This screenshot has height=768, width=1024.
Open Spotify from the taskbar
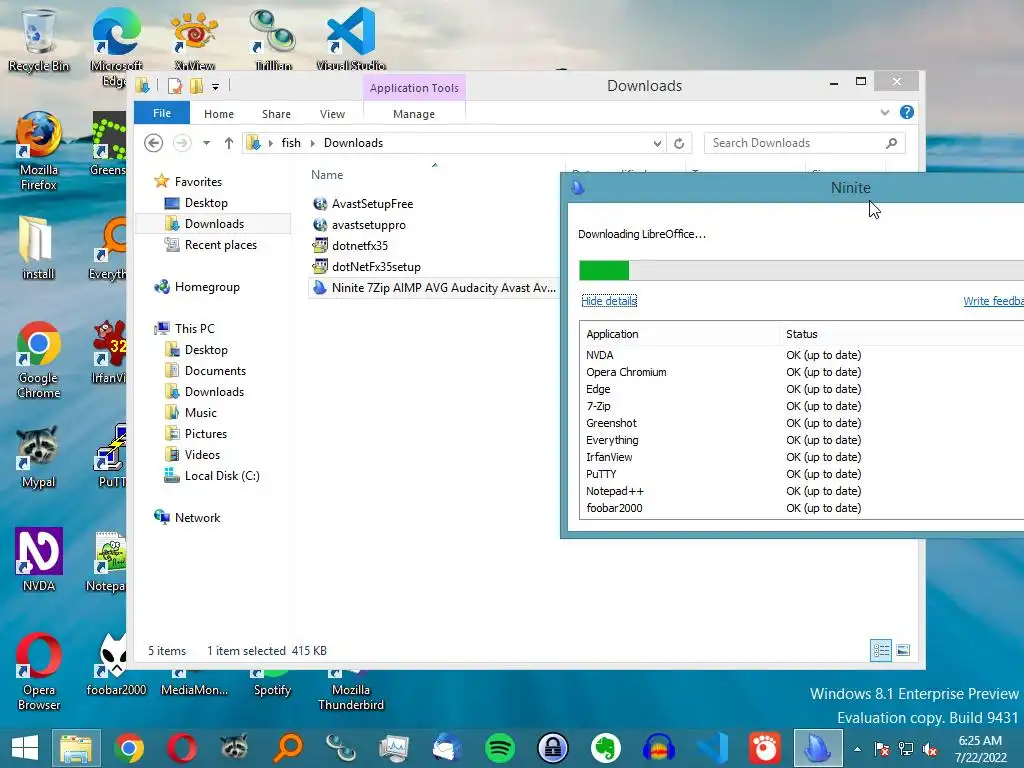point(500,748)
